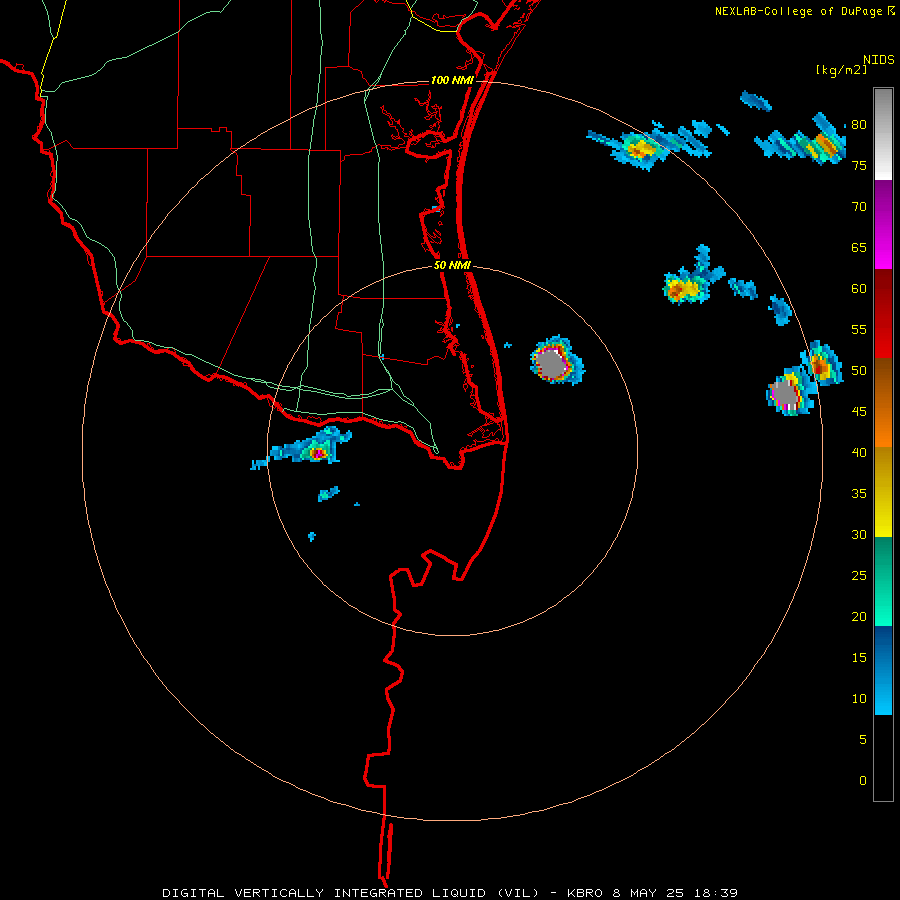The width and height of the screenshot is (900, 900).
Task: Click the 60 value on the color scale
Action: [x=859, y=289]
